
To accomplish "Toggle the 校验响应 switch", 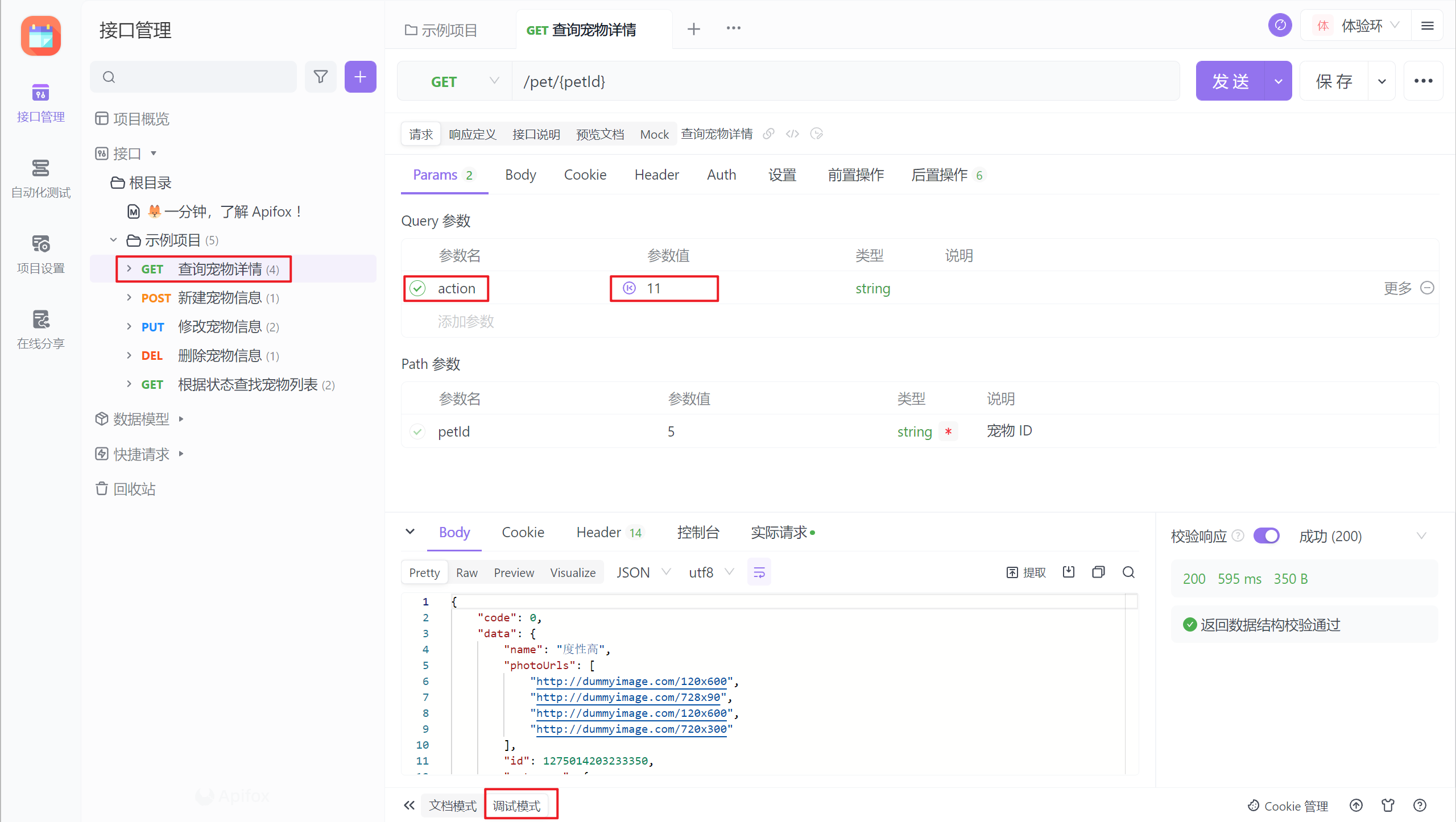I will (1266, 536).
